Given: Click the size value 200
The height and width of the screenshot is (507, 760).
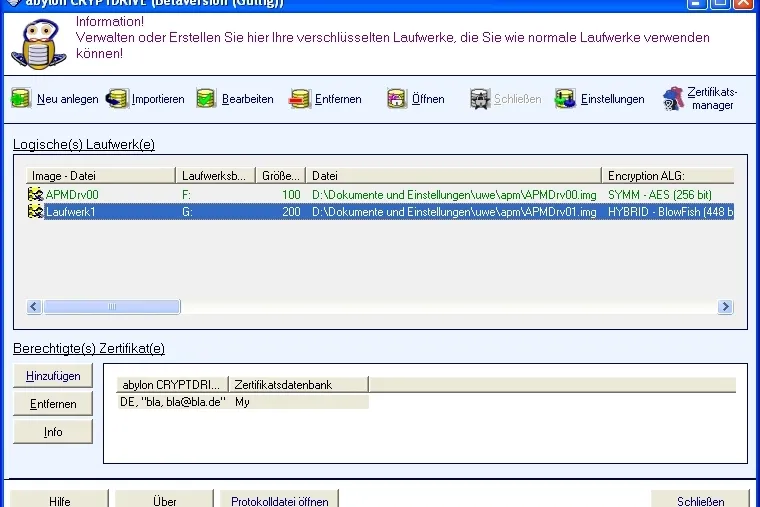Looking at the screenshot, I should click(x=291, y=212).
